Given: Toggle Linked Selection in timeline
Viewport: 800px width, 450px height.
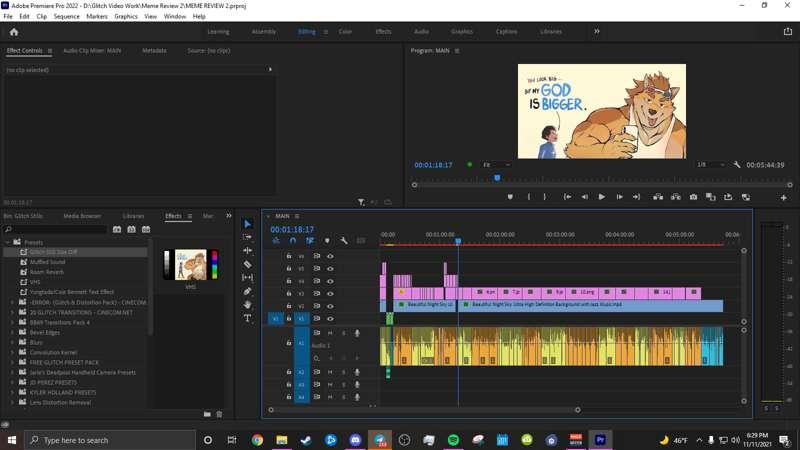Looking at the screenshot, I should point(310,240).
